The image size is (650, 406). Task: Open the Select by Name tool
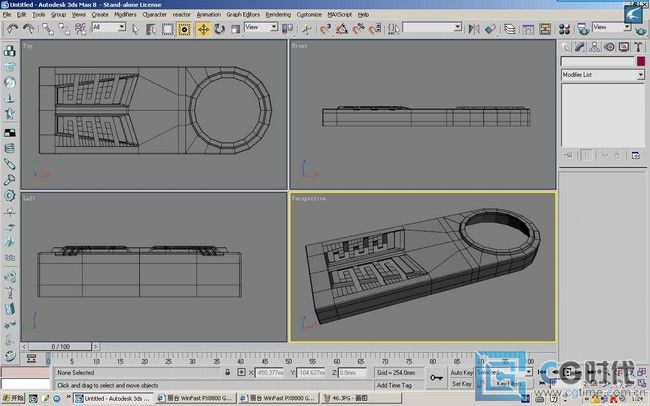(x=151, y=29)
